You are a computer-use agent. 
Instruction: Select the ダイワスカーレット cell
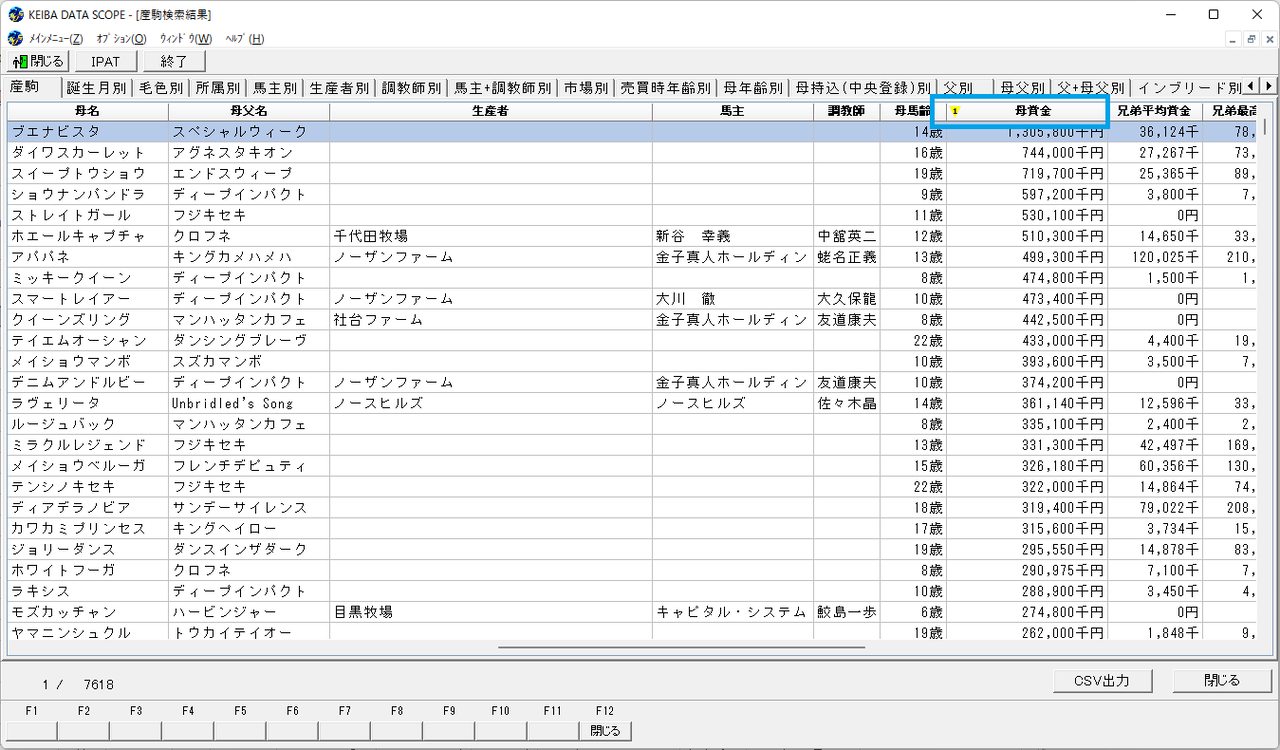[88, 153]
